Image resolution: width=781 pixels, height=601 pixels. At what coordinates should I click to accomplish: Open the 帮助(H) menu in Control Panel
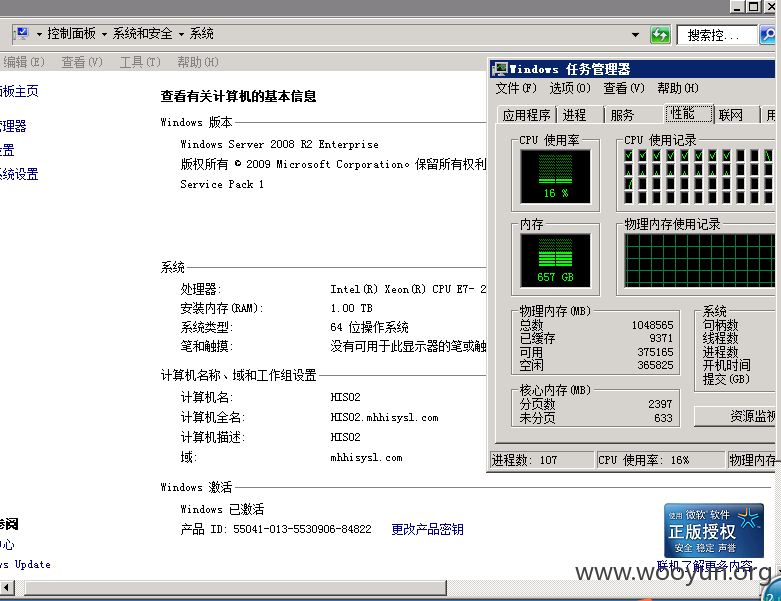coord(198,62)
